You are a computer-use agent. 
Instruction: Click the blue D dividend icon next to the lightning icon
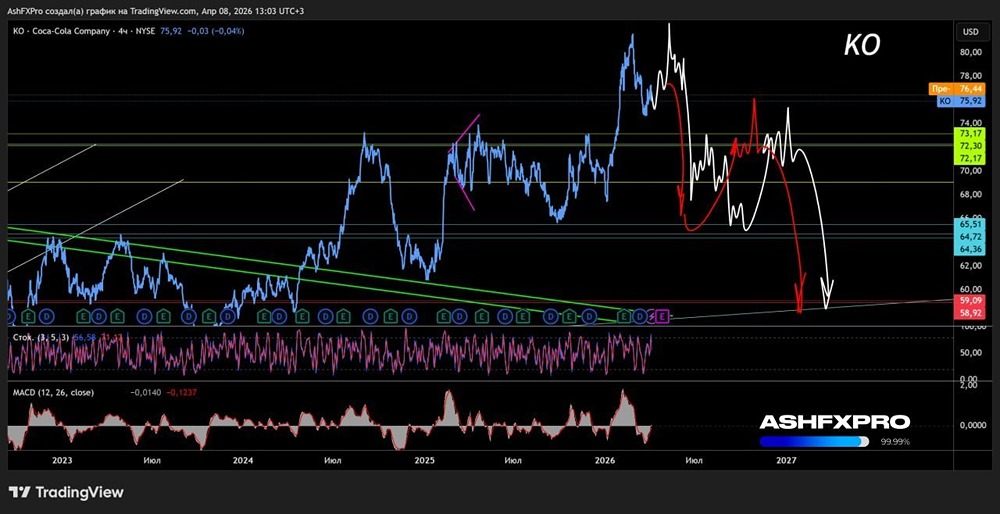640,315
